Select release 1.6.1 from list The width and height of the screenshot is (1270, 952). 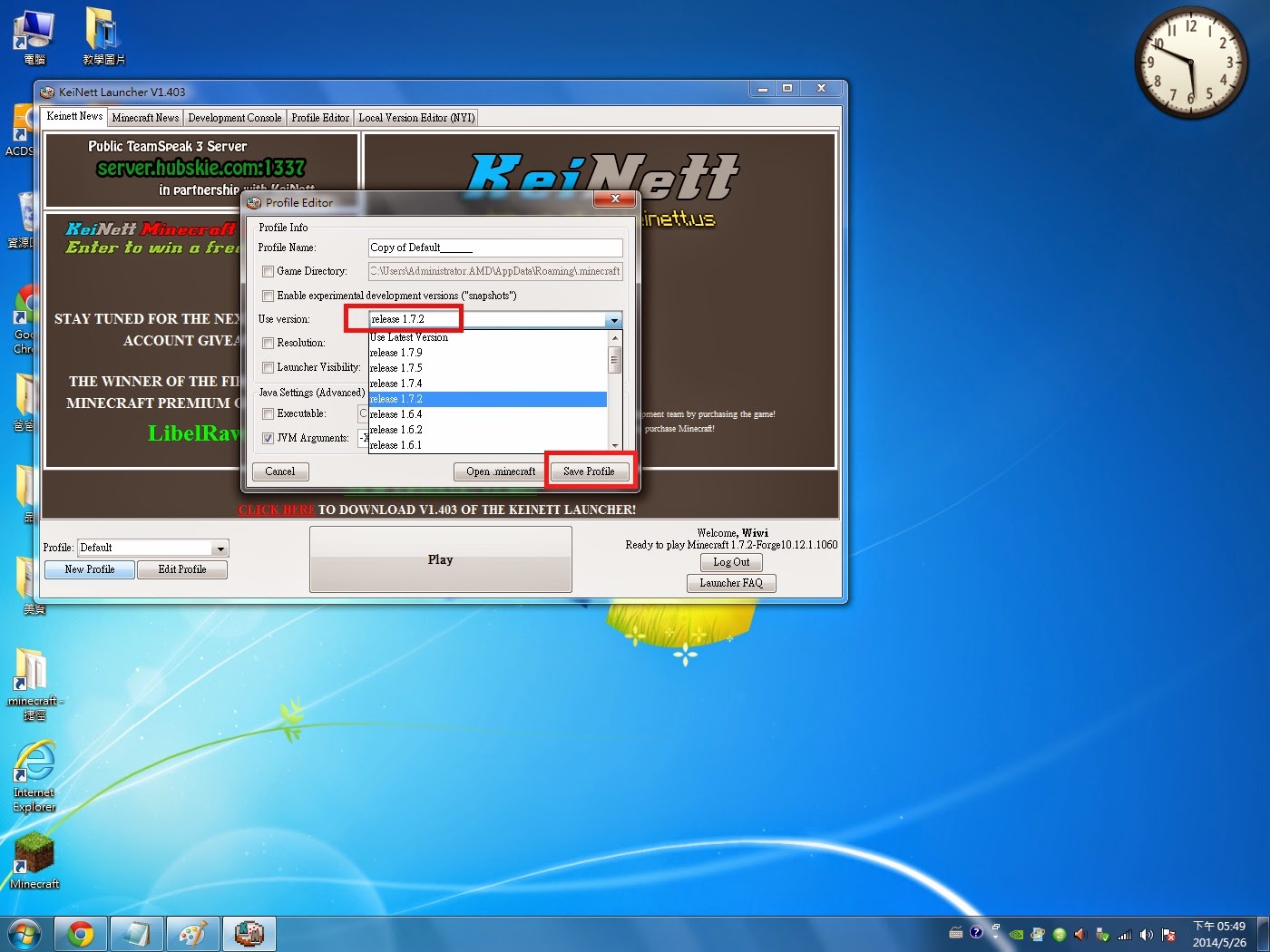pyautogui.click(x=487, y=445)
